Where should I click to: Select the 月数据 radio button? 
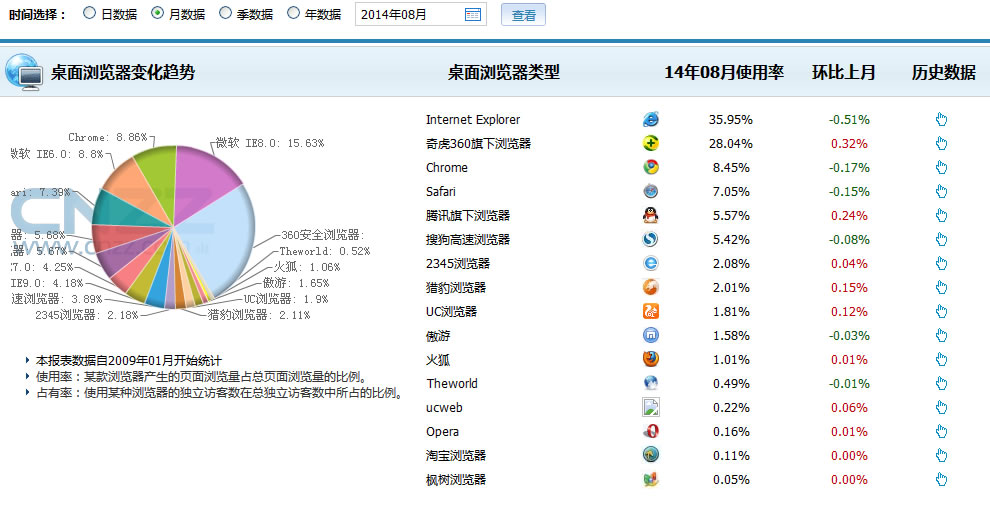158,14
